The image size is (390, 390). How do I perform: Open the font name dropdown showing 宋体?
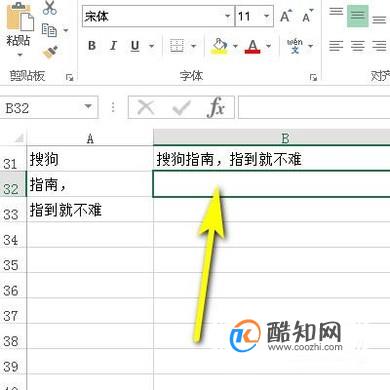[x=227, y=16]
